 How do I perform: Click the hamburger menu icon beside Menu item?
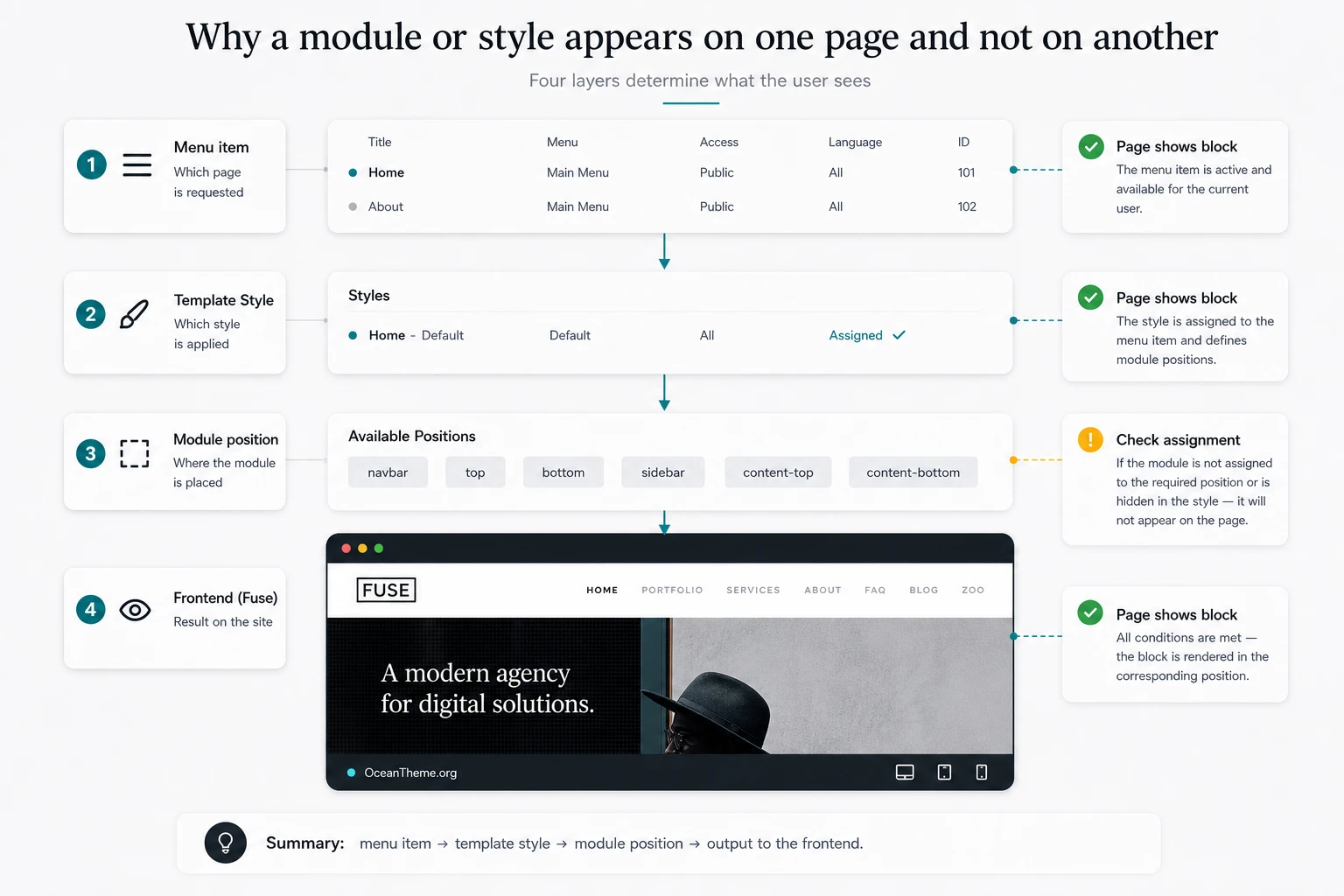[136, 164]
